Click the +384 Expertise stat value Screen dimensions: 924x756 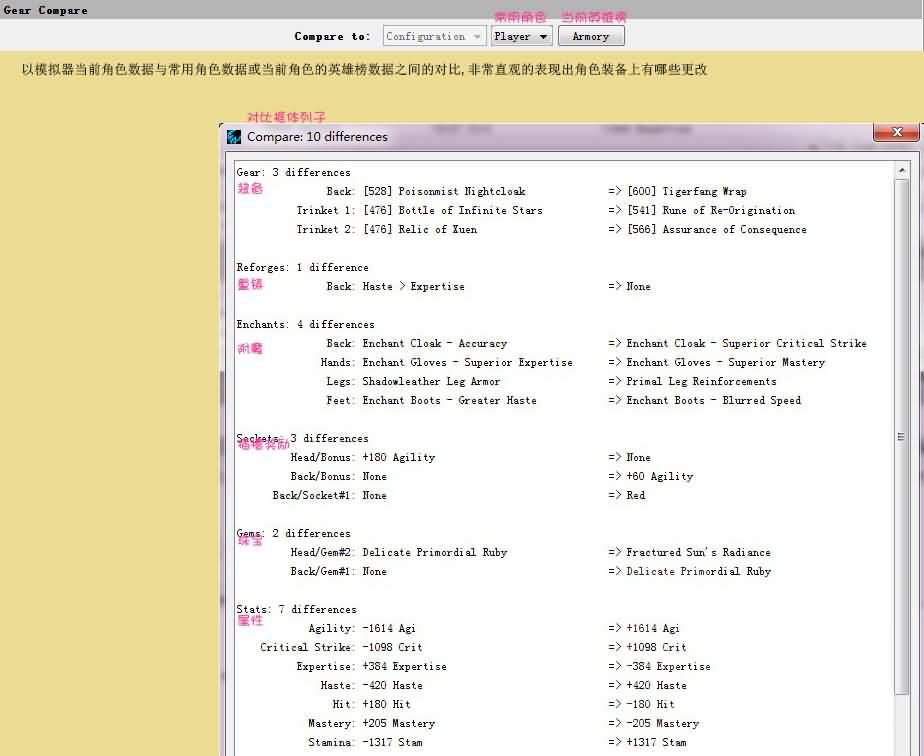pyautogui.click(x=404, y=666)
